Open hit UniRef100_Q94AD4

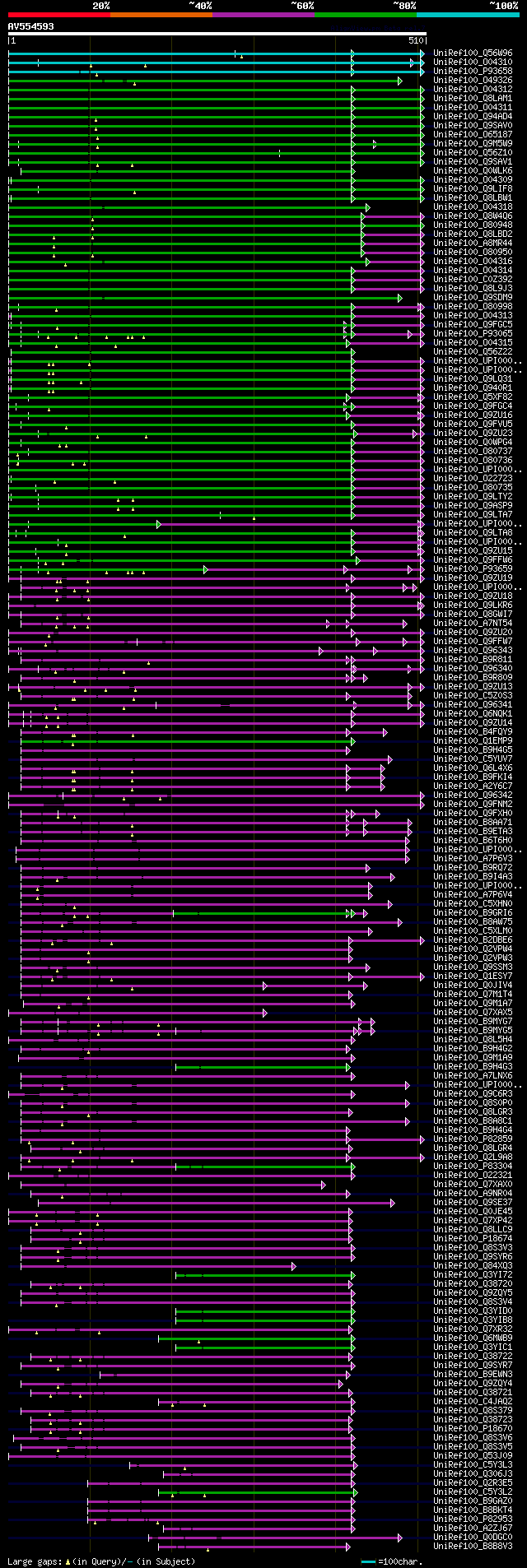tap(473, 116)
